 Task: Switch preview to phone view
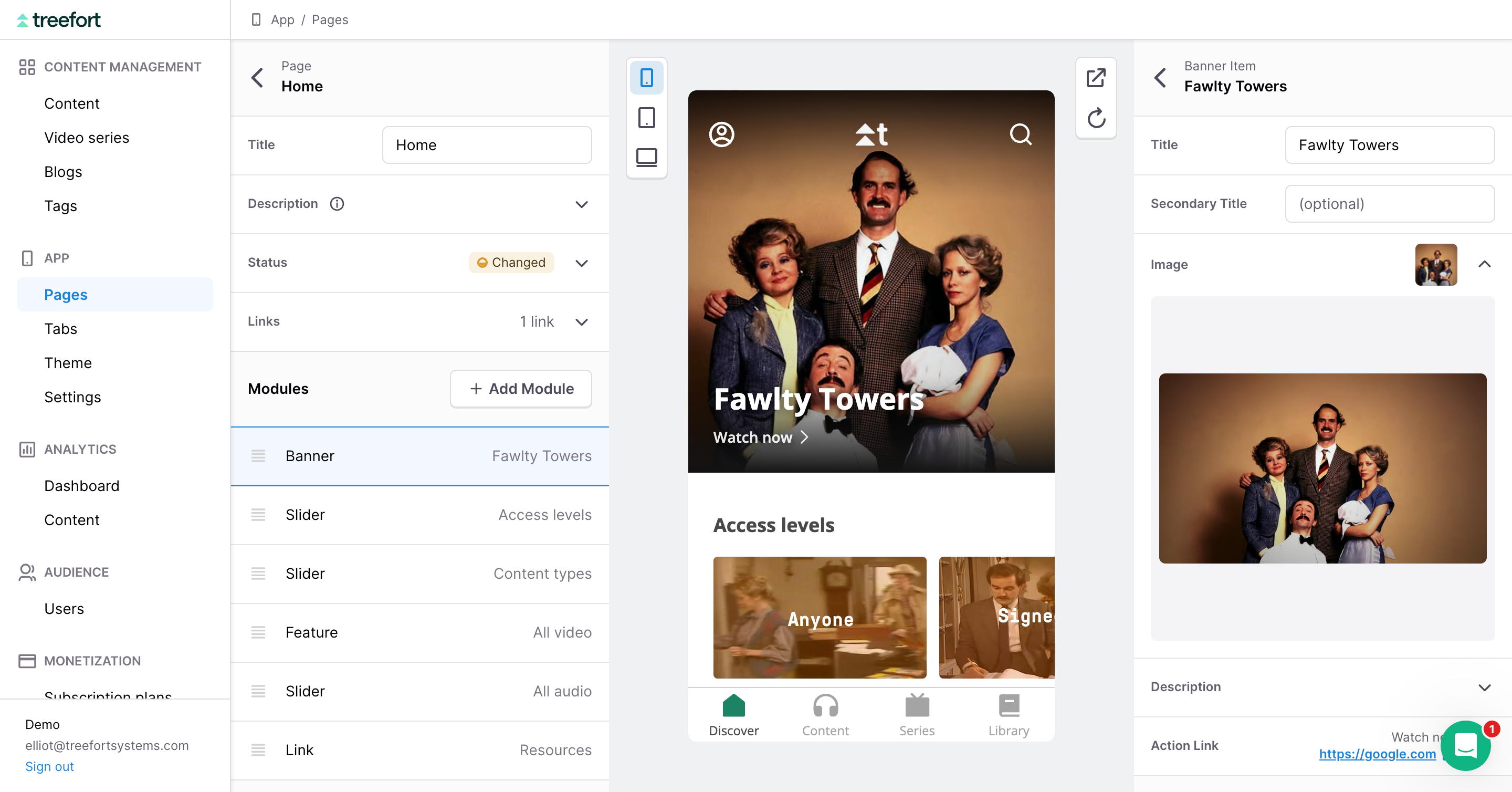pyautogui.click(x=646, y=78)
